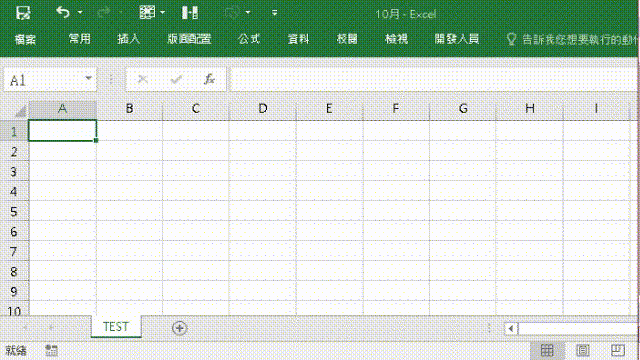Select column H header
This screenshot has height=360, width=640.
(529, 109)
